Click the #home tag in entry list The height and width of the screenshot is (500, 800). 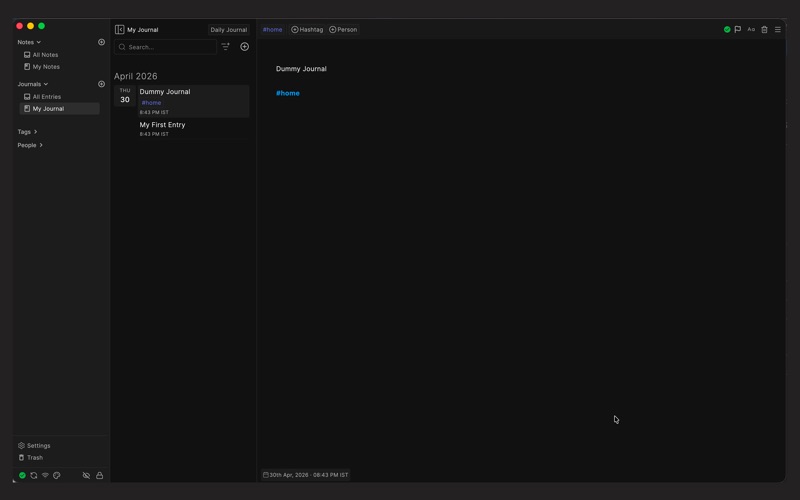[152, 103]
